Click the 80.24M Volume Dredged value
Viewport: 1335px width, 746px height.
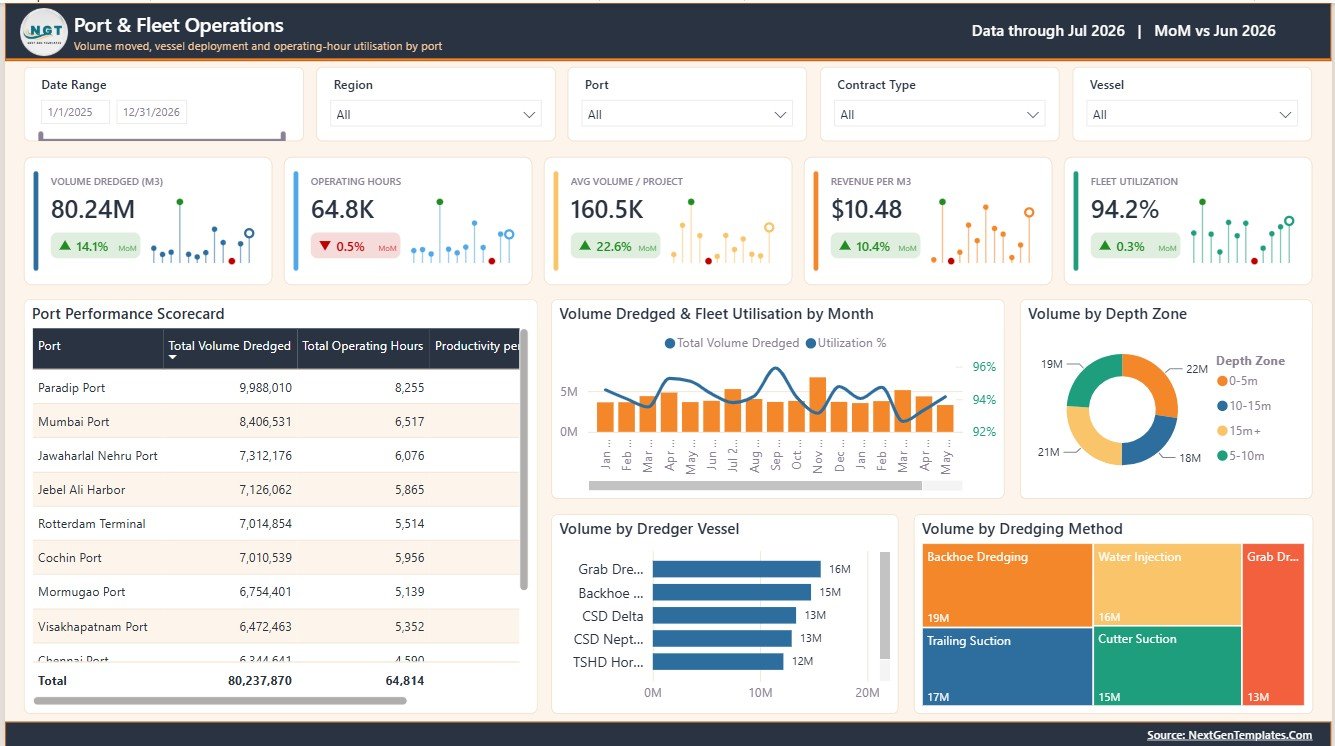(x=92, y=210)
